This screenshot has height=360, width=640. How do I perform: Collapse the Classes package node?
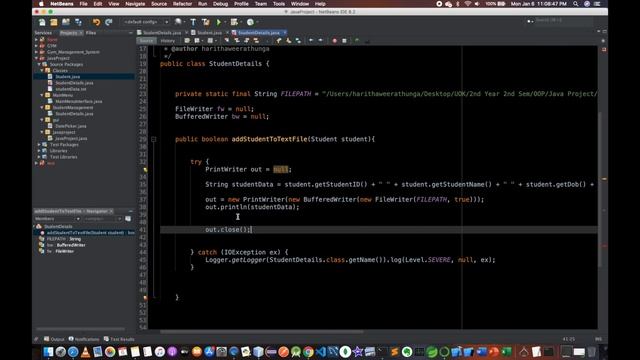42,71
